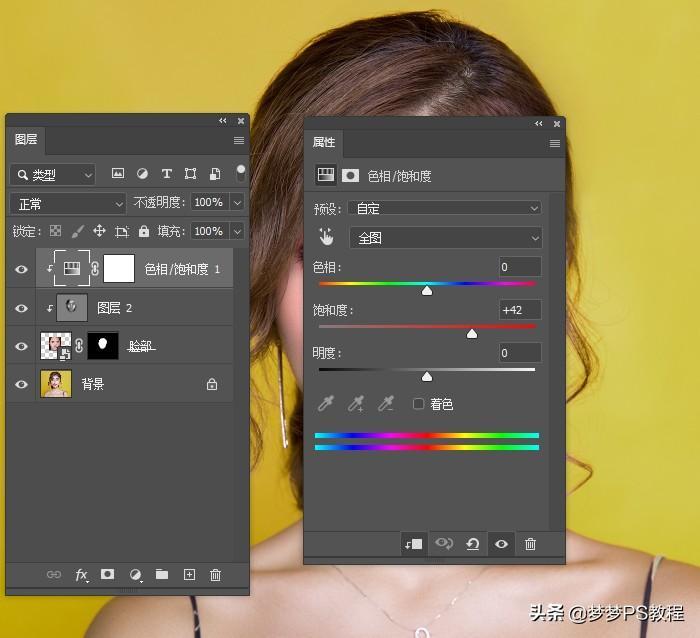Screen dimensions: 700x638
Task: Expand the 预设 preset dropdown
Action: [445, 208]
